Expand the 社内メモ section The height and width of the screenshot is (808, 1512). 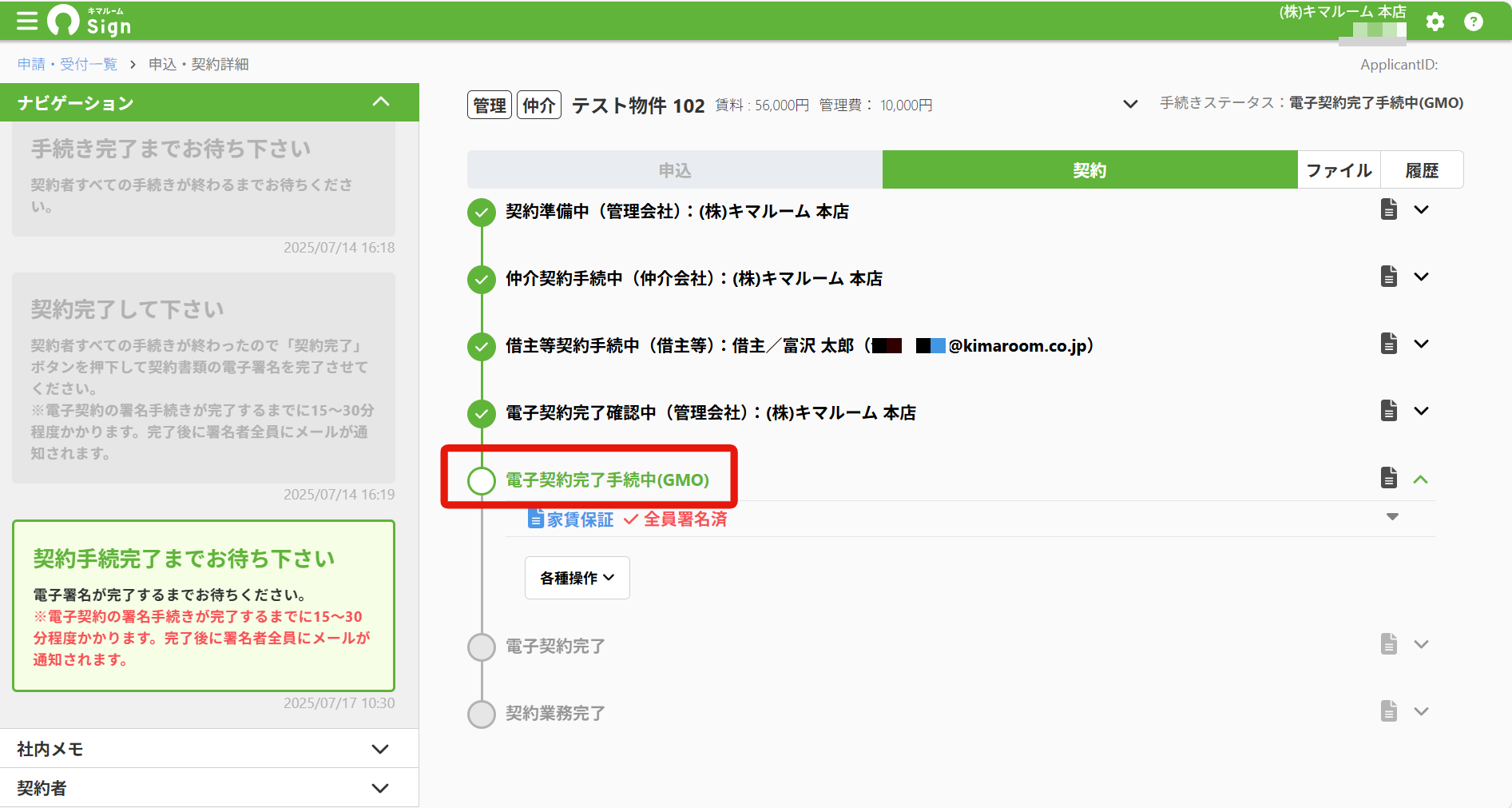pos(380,749)
